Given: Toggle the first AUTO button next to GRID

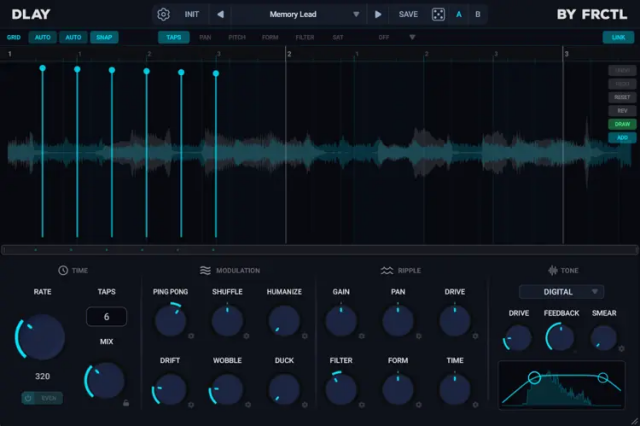Looking at the screenshot, I should click(x=42, y=37).
